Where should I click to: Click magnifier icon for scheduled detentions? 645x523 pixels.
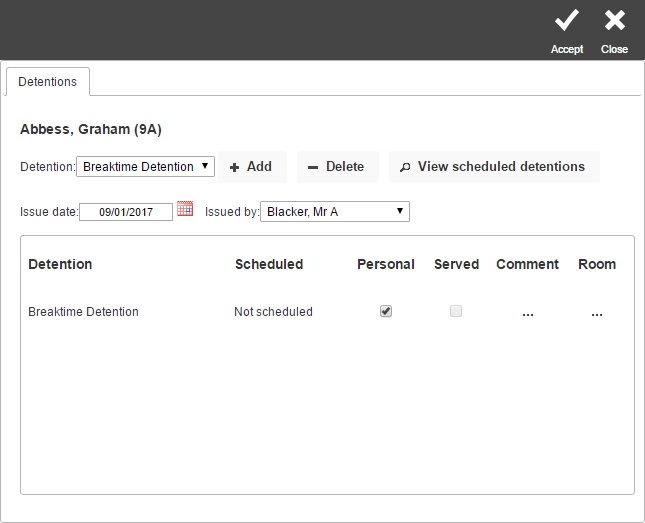click(x=405, y=167)
